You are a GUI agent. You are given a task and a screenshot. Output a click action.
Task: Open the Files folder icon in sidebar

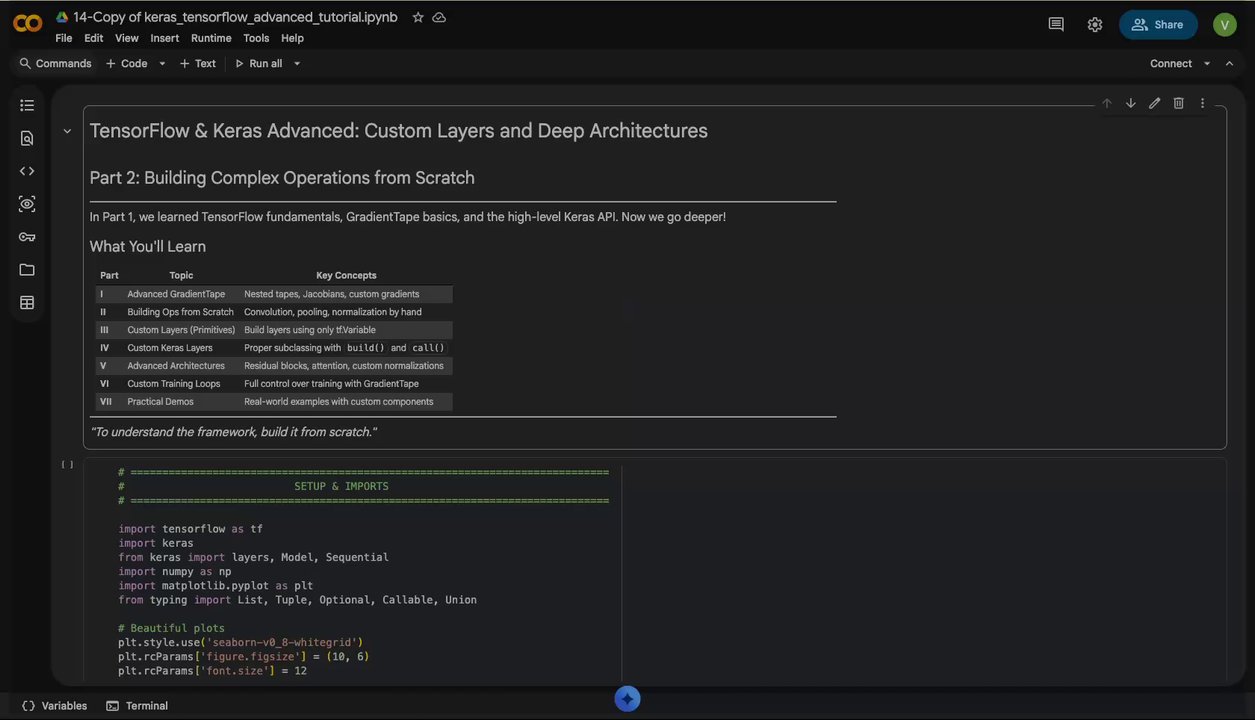[x=27, y=270]
